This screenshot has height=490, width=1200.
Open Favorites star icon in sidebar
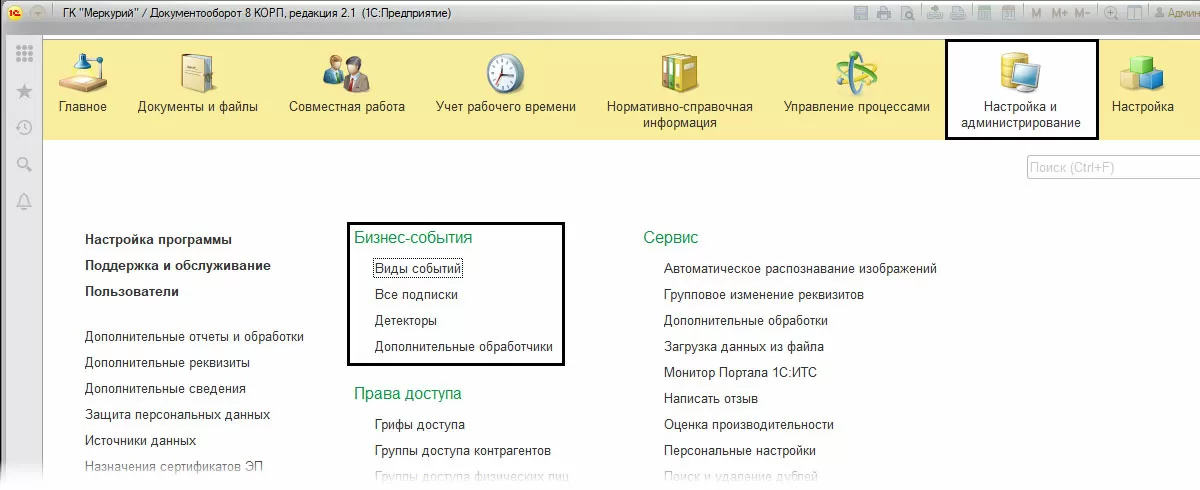point(24,91)
